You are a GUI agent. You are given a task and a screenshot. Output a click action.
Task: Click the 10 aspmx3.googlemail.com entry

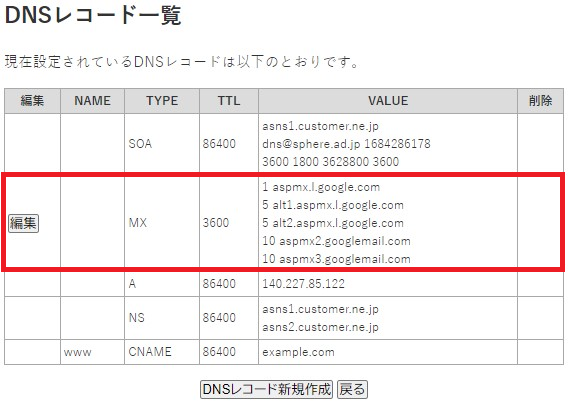coord(336,259)
